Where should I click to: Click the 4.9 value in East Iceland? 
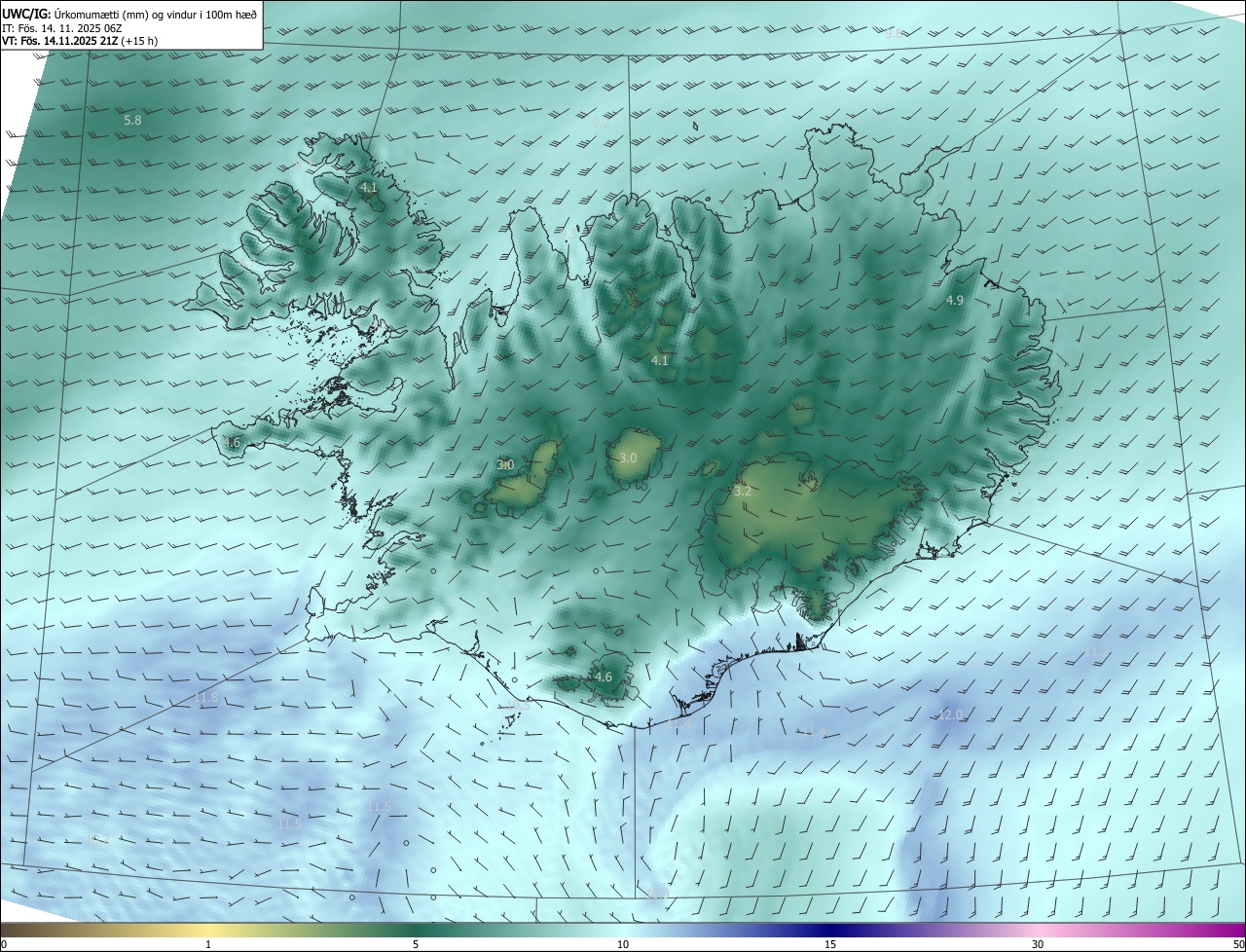tap(955, 300)
